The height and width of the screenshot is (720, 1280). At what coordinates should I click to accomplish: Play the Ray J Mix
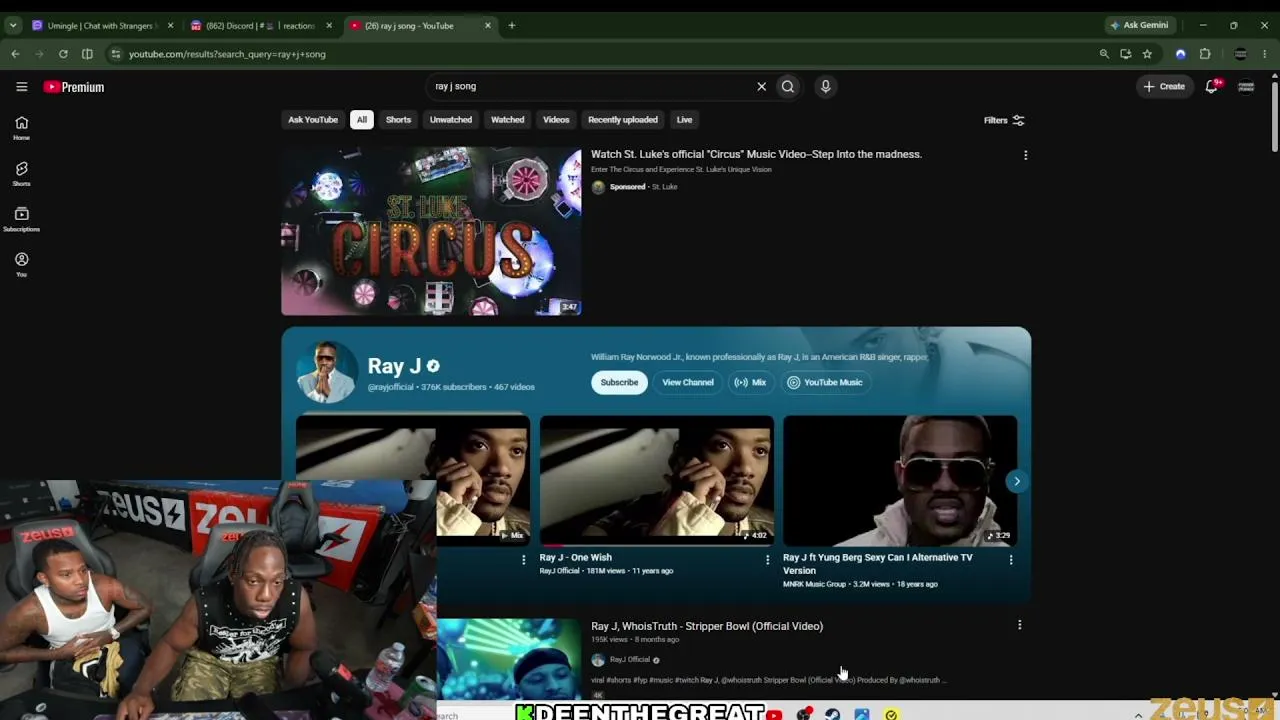pos(750,382)
